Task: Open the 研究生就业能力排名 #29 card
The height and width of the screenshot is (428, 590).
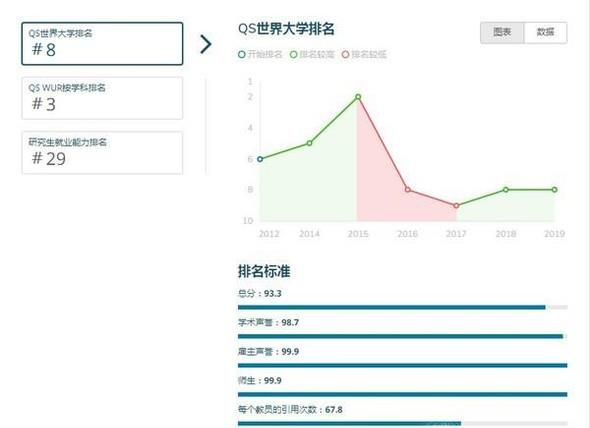Action: click(x=102, y=153)
